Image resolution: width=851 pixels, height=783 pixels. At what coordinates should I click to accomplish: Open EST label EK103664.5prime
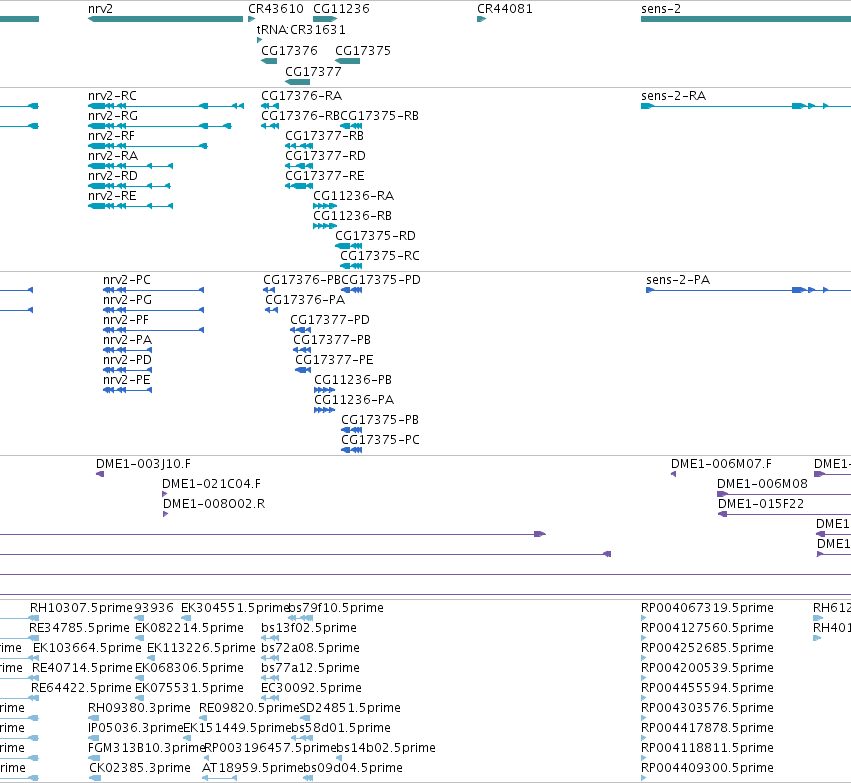(87, 648)
